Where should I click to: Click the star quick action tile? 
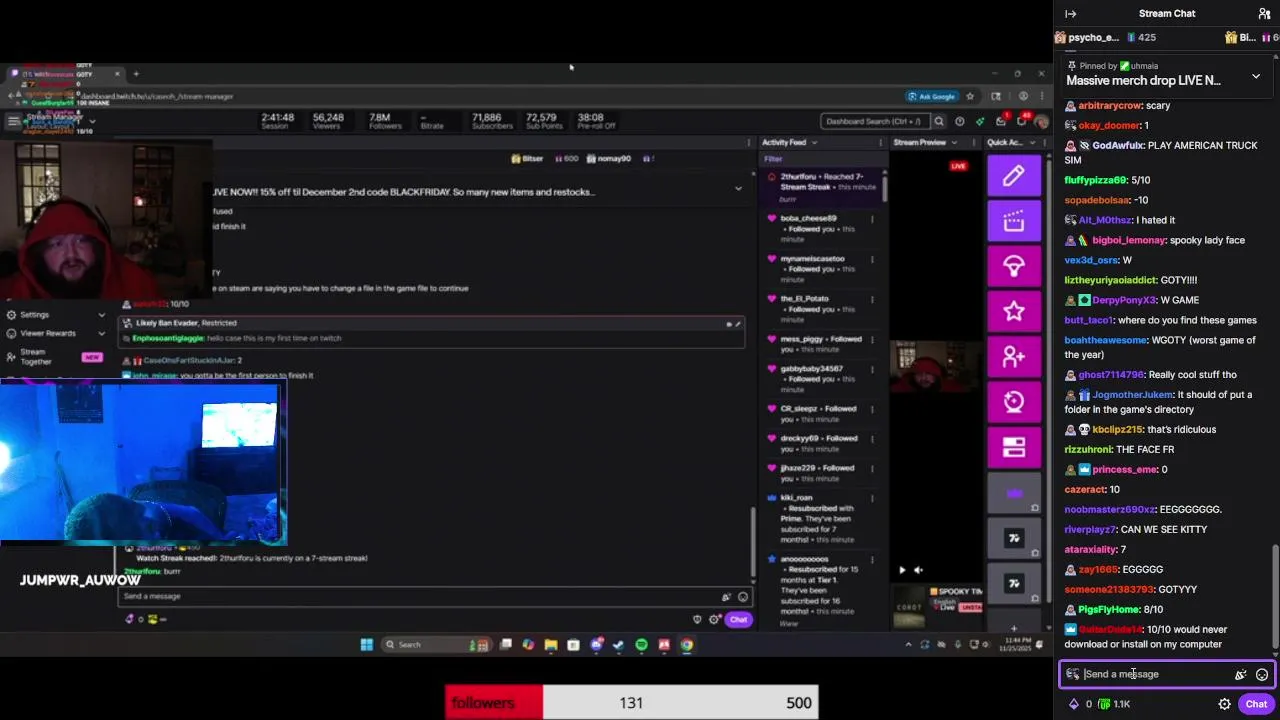pos(1014,311)
